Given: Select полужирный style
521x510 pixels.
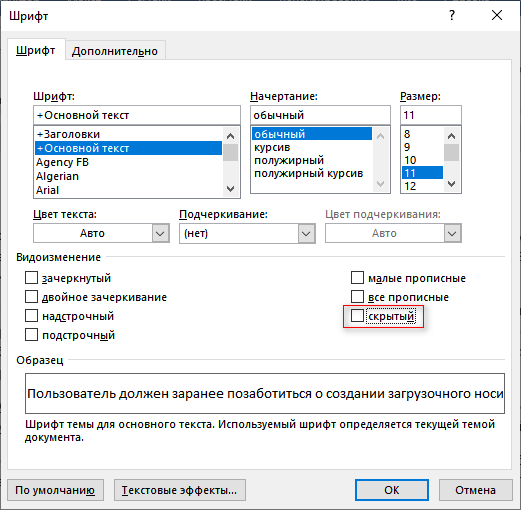Looking at the screenshot, I should click(312, 160).
